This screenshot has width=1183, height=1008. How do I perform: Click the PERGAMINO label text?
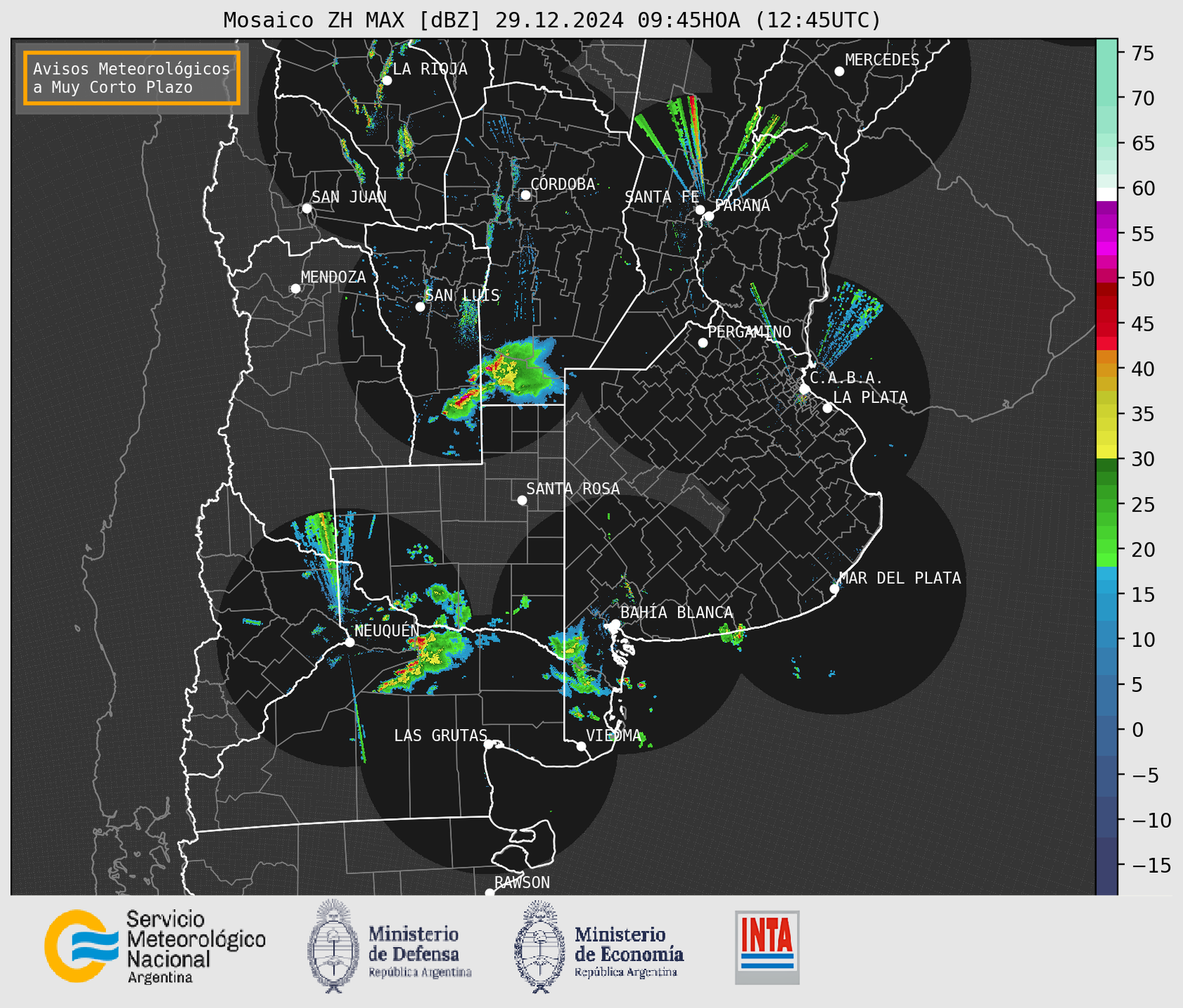749,332
